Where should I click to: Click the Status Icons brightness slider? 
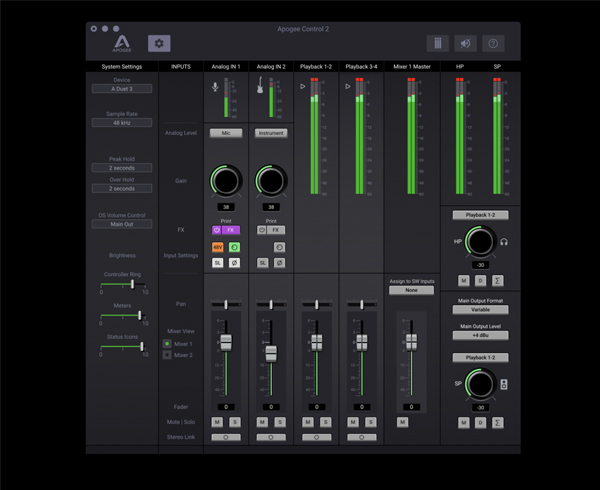[123, 347]
